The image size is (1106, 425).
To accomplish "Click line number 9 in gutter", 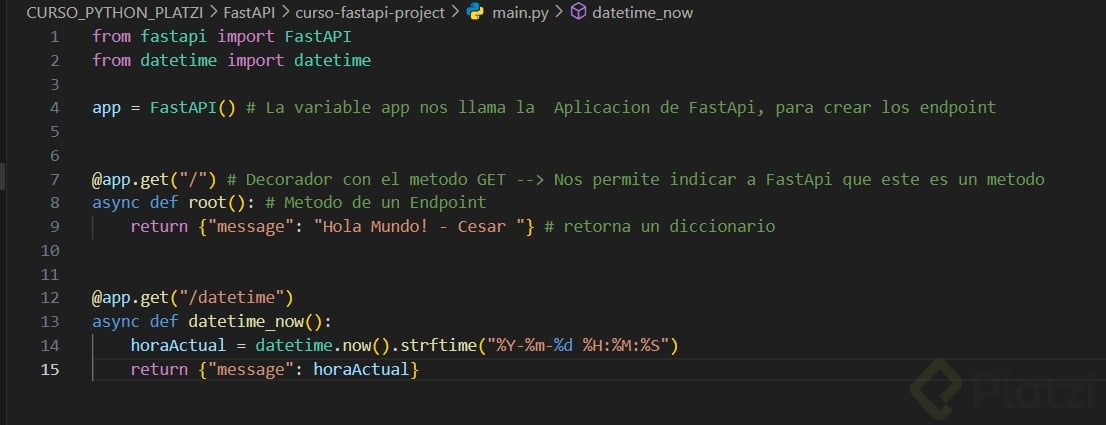I will 55,226.
